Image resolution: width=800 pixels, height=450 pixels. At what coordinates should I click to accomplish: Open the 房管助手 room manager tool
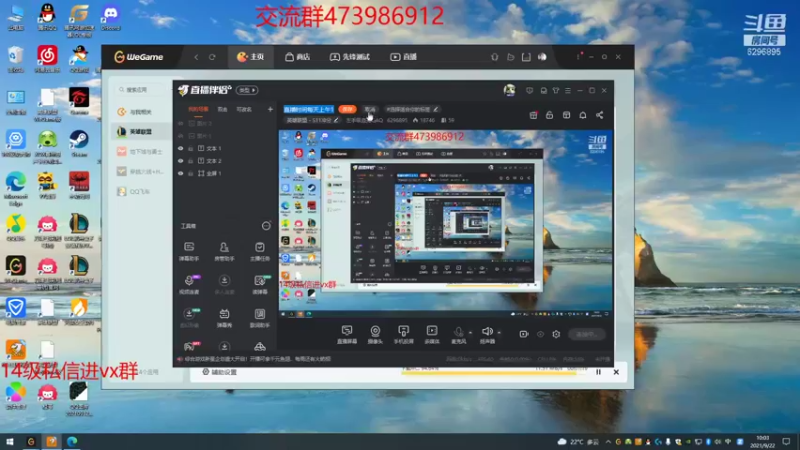pyautogui.click(x=224, y=251)
